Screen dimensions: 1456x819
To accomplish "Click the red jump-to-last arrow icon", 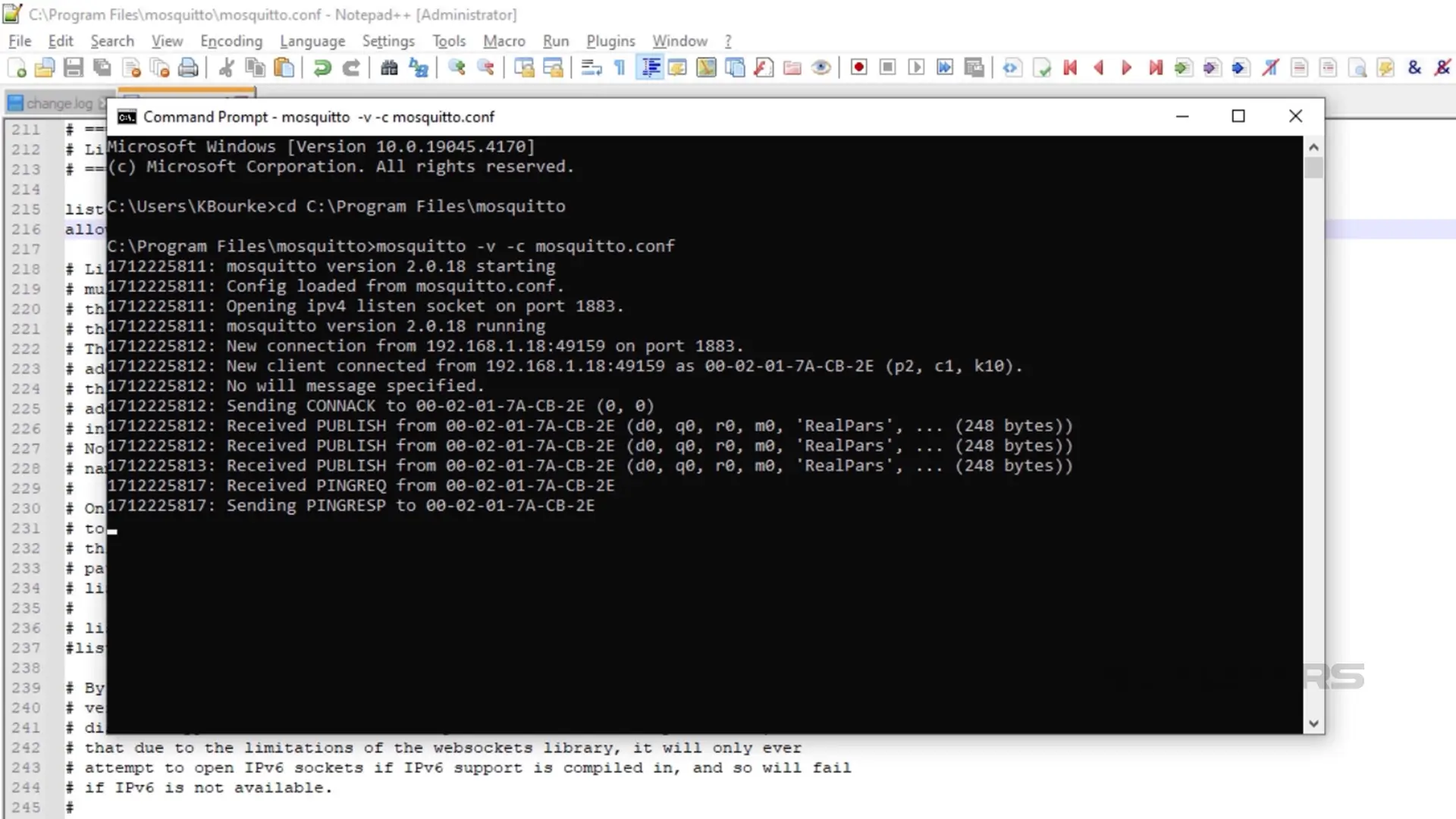I will pyautogui.click(x=1155, y=68).
